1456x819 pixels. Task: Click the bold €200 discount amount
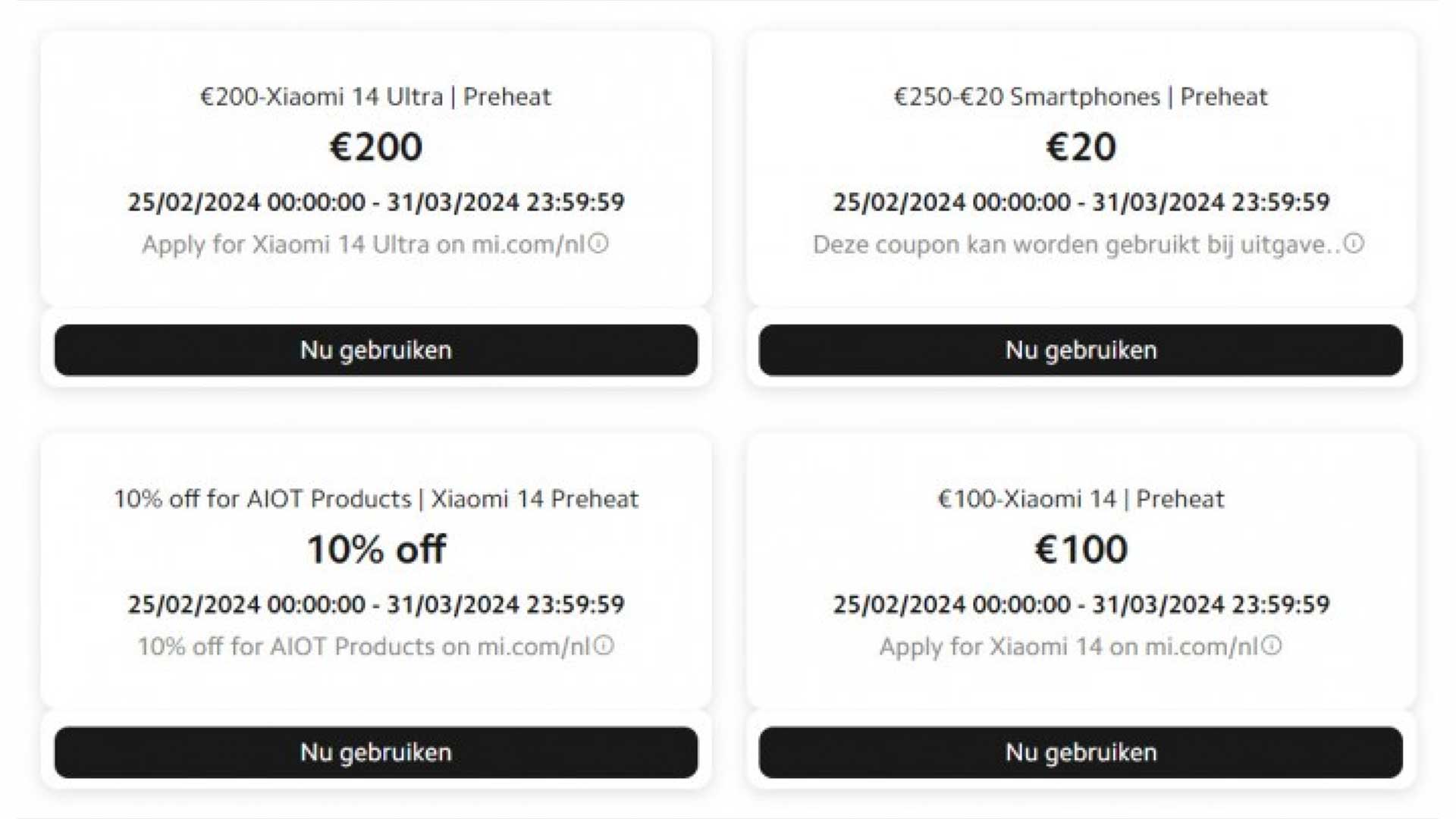pos(376,147)
